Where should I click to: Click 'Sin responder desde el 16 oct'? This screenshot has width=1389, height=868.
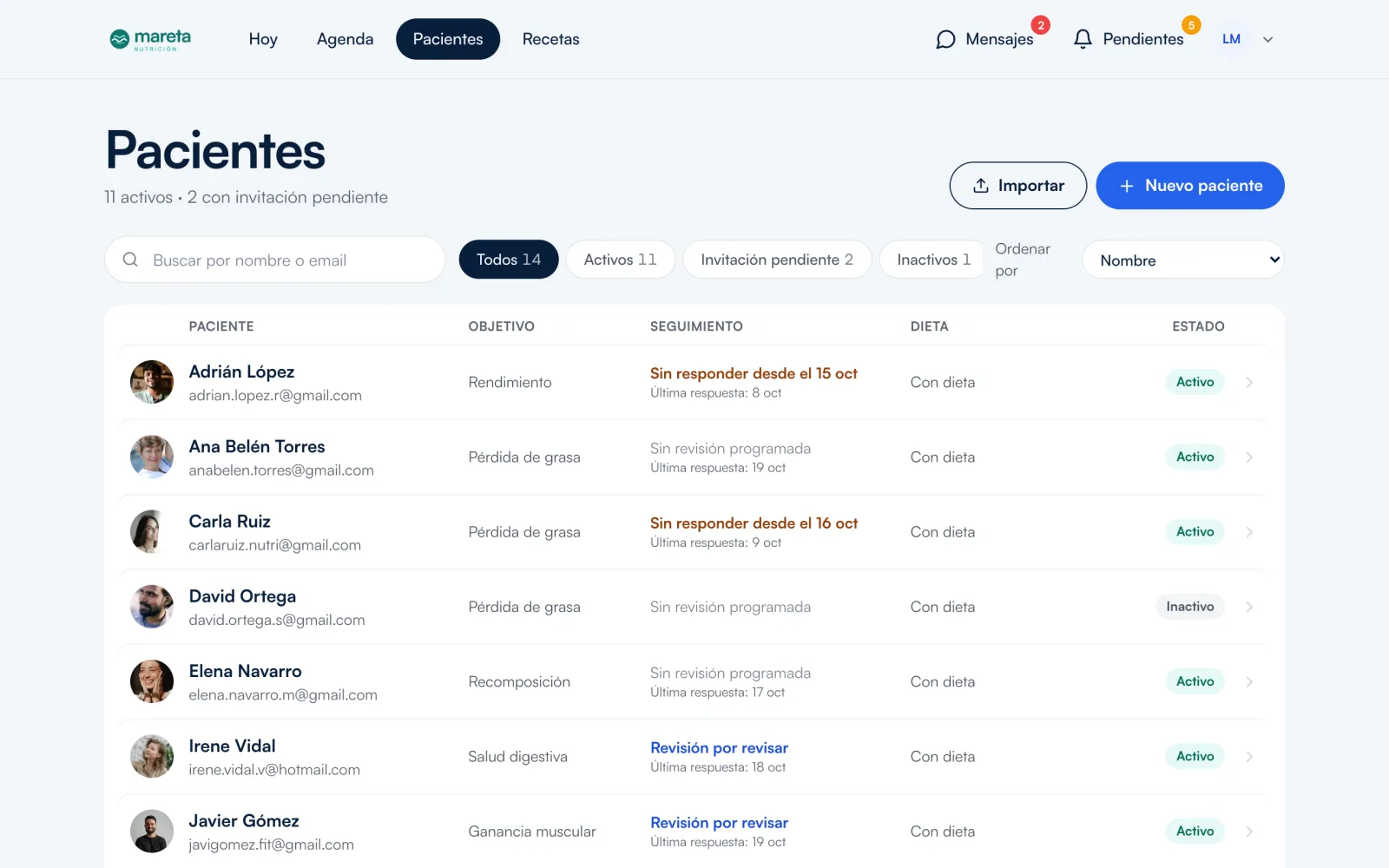click(x=754, y=523)
